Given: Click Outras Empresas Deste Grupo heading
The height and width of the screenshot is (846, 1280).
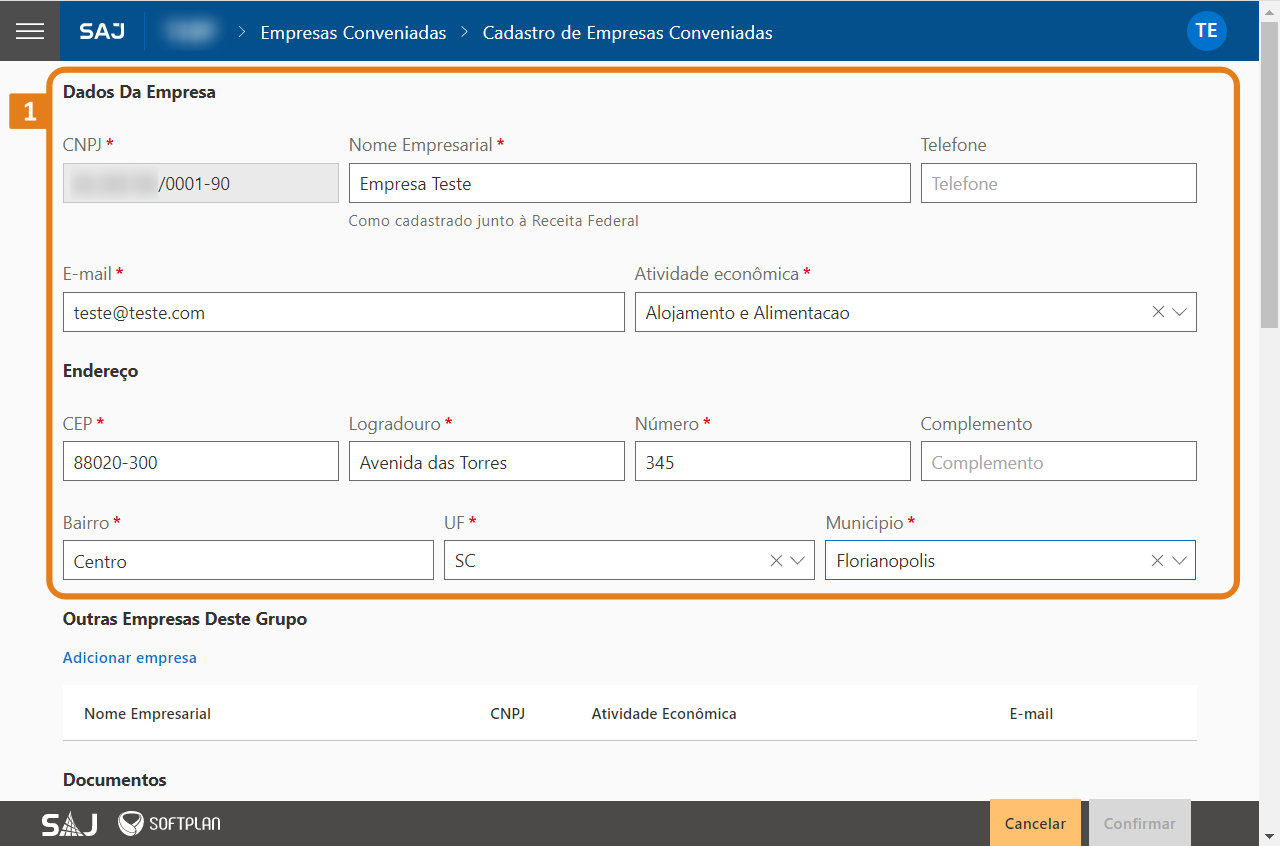Looking at the screenshot, I should (x=185, y=619).
